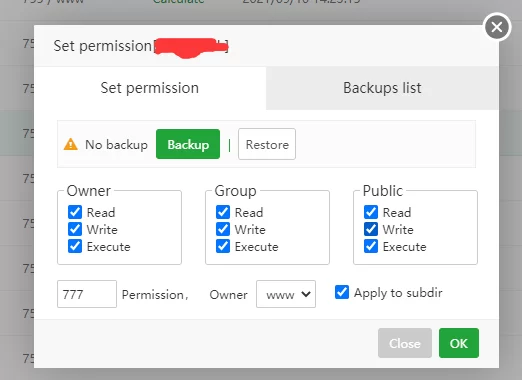Uncheck Owner Read permission
Image resolution: width=522 pixels, height=380 pixels.
(x=75, y=212)
